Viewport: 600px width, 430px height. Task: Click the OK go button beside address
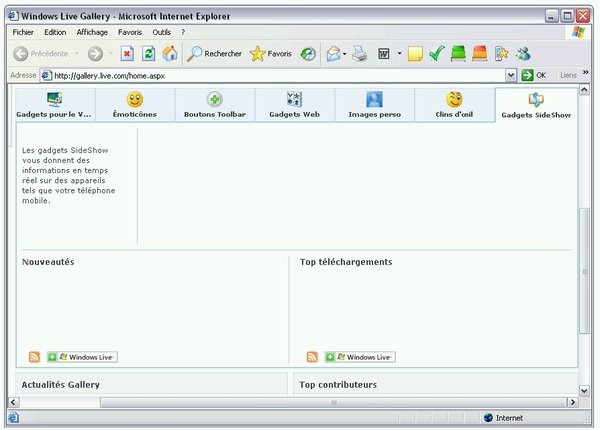[x=534, y=75]
